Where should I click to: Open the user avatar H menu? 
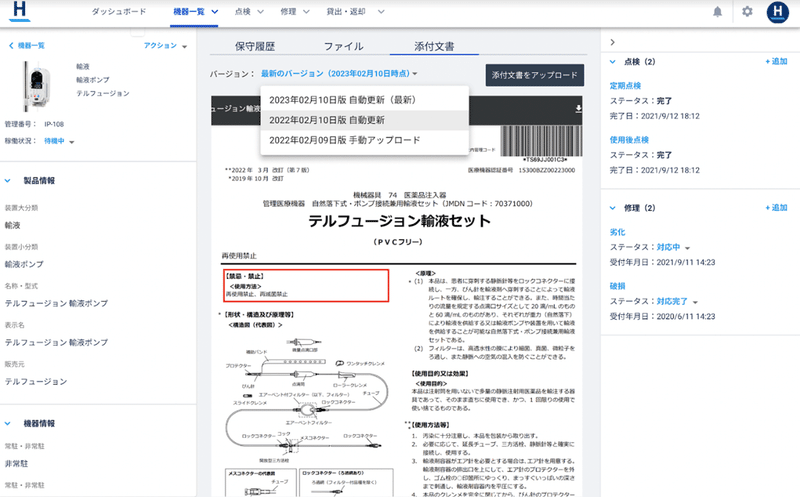point(778,12)
